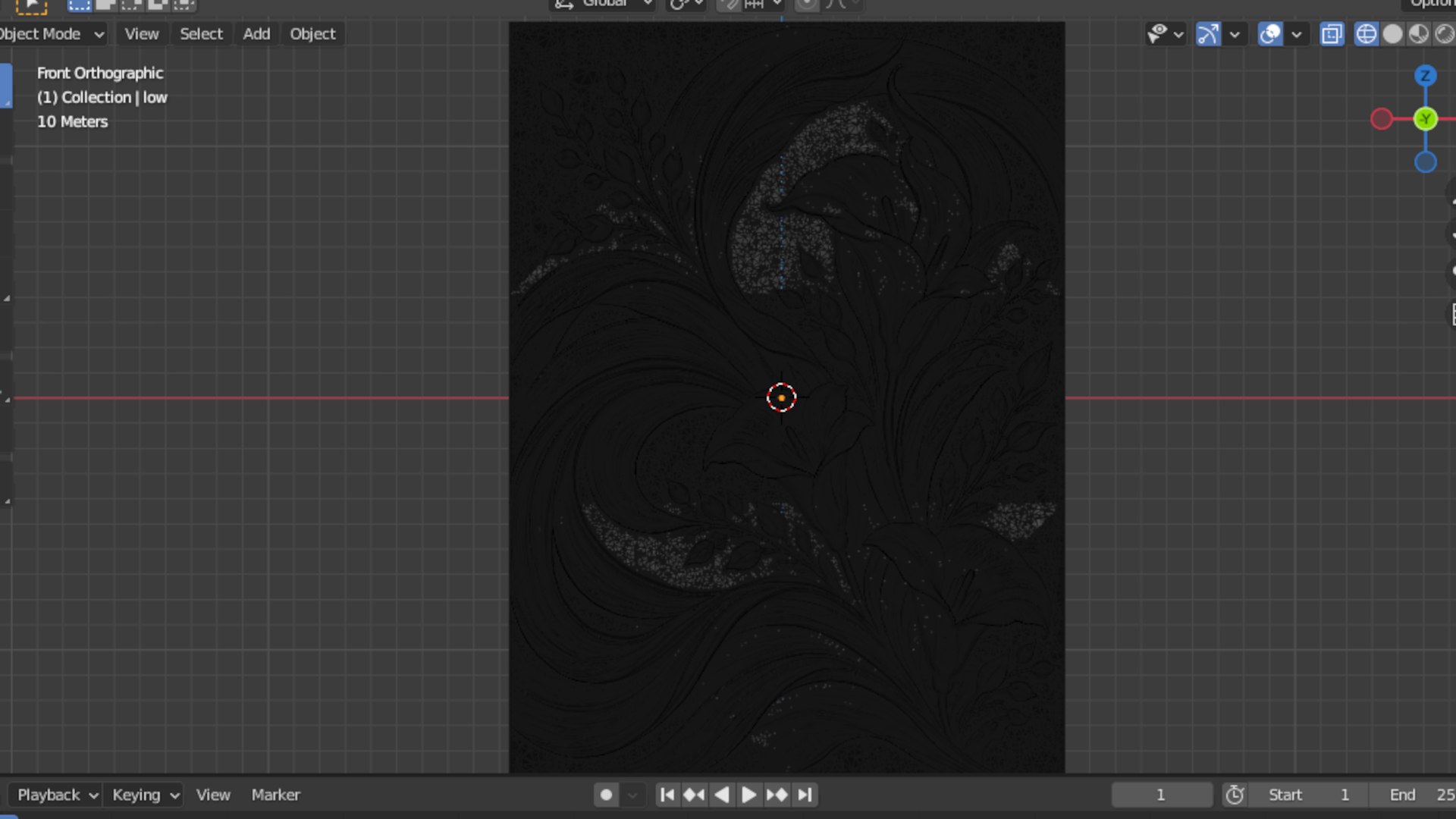Jump to the last frame

[805, 795]
